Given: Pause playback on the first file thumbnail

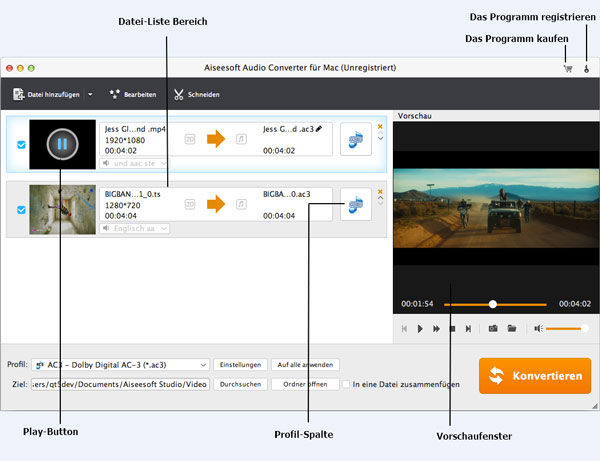Looking at the screenshot, I should (x=62, y=144).
